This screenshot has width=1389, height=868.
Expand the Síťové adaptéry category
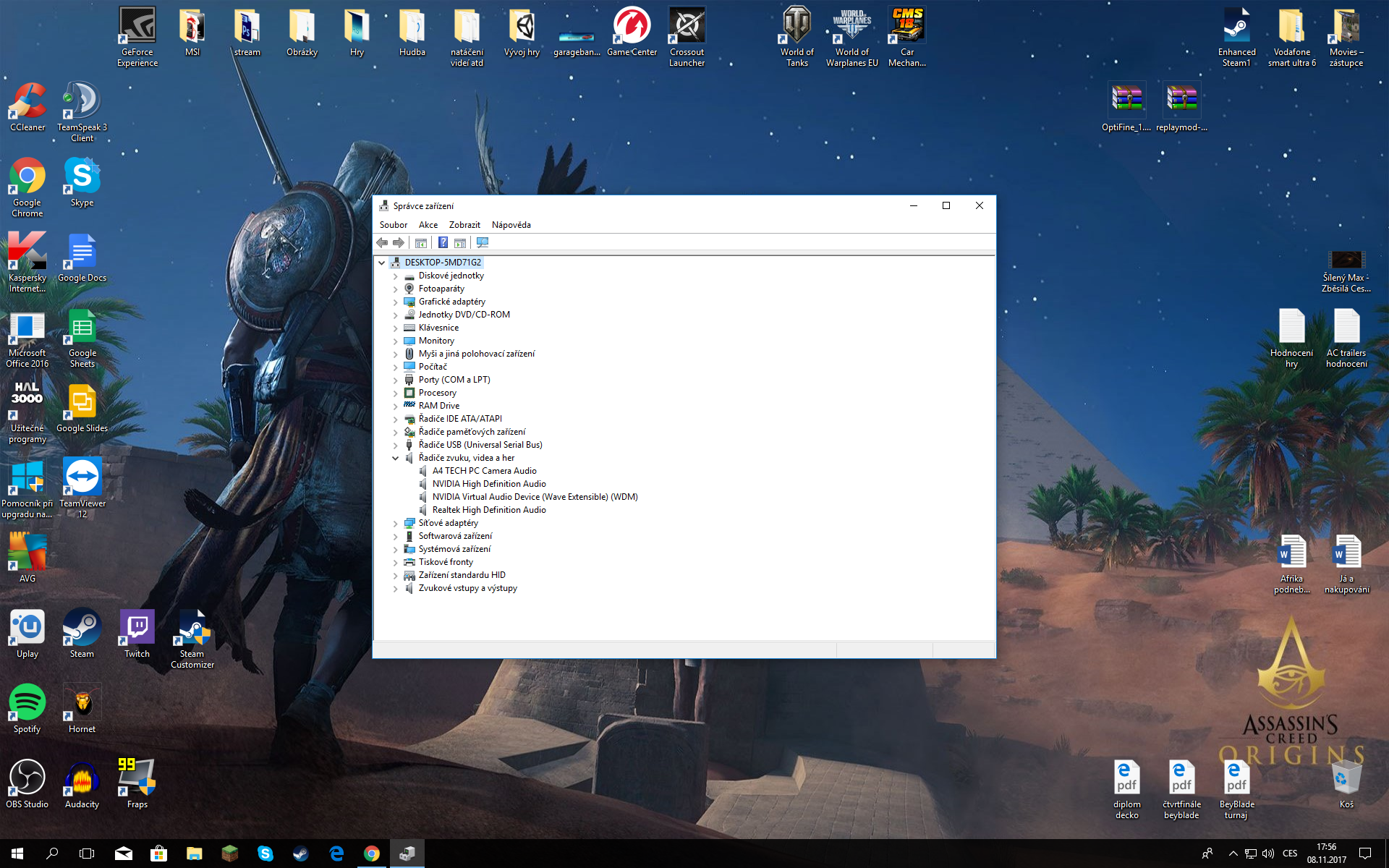(396, 523)
